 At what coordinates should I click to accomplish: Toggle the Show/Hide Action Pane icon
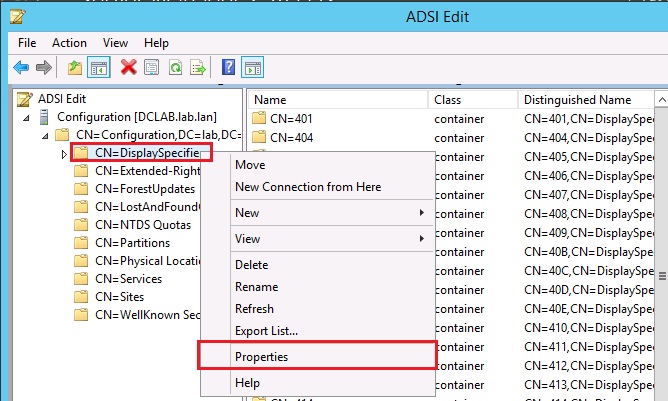[x=252, y=67]
